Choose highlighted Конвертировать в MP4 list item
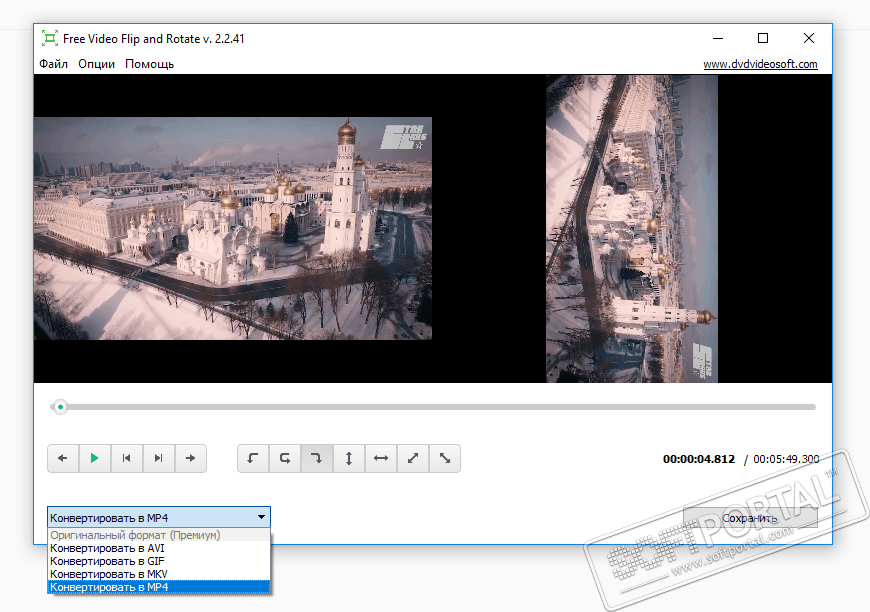 [x=159, y=587]
